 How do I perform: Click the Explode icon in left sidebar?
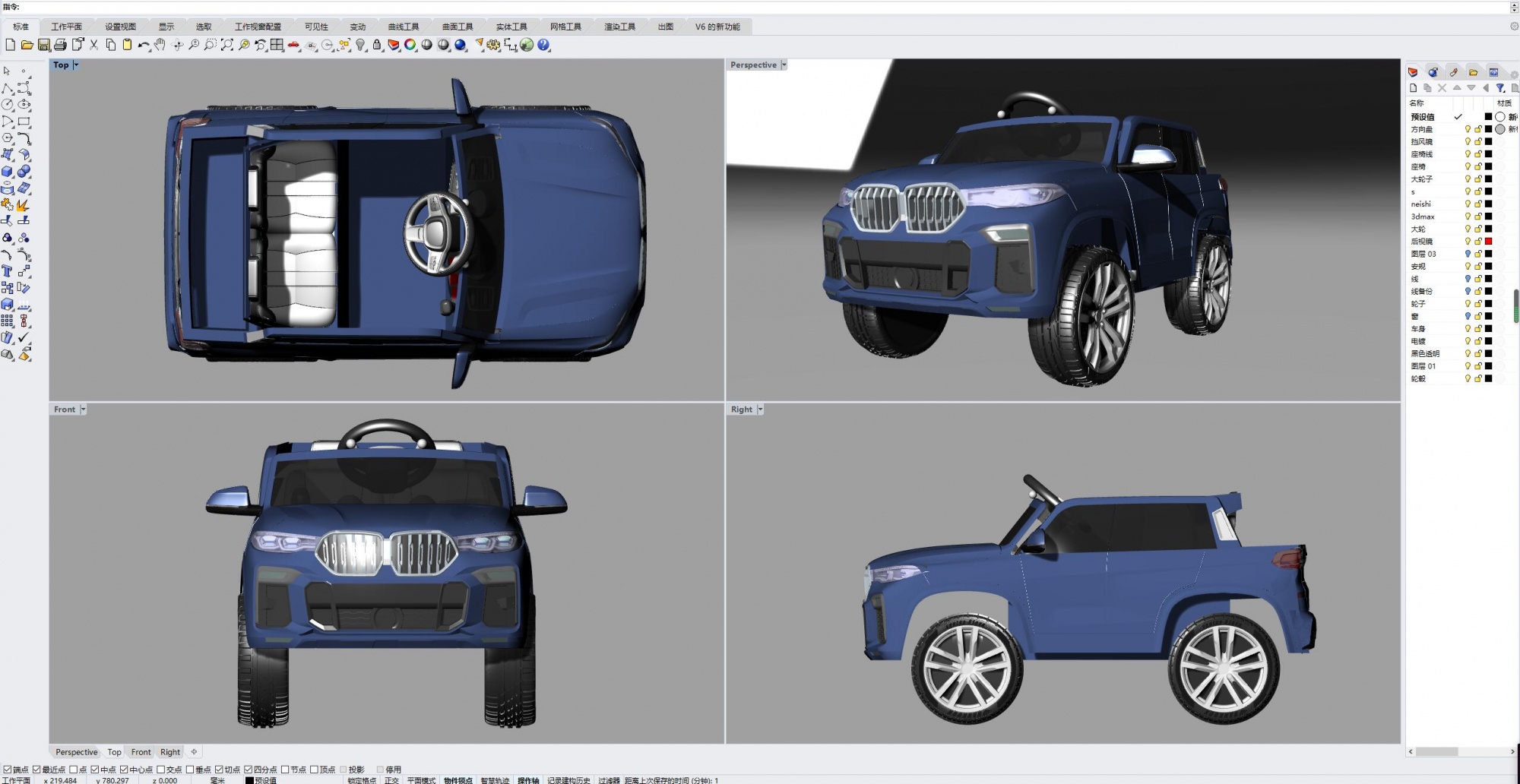point(24,205)
